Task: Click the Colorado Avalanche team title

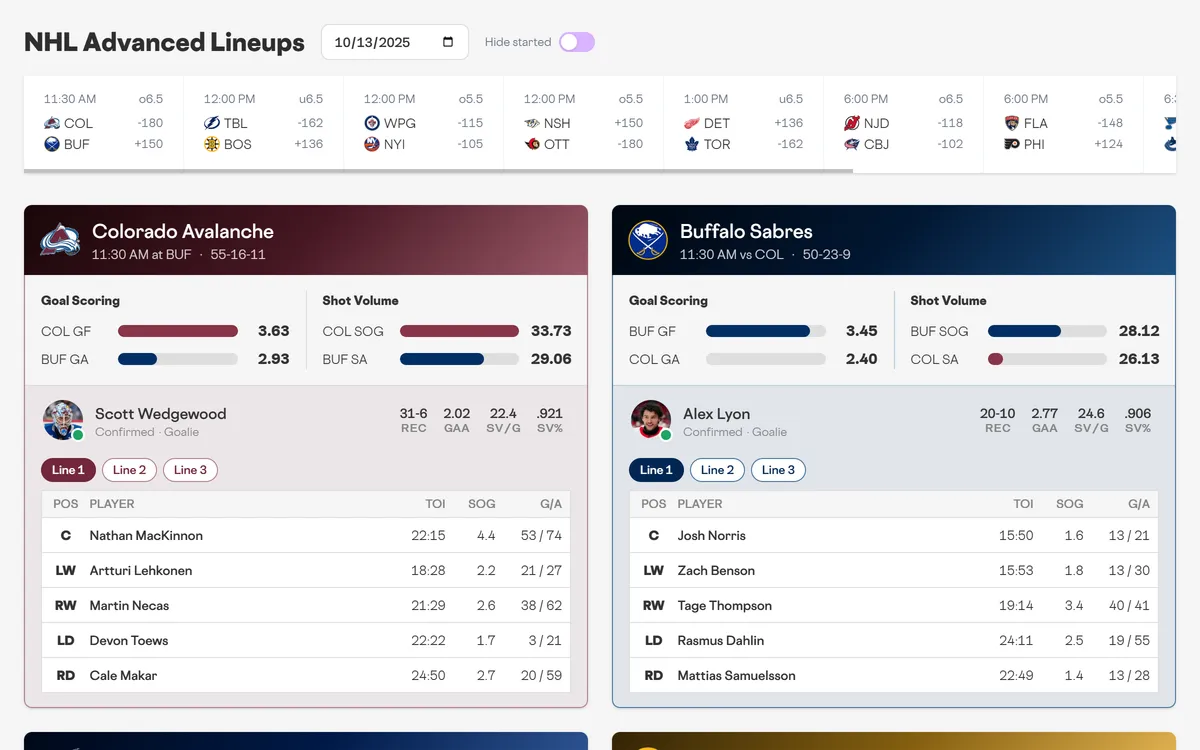Action: point(183,231)
